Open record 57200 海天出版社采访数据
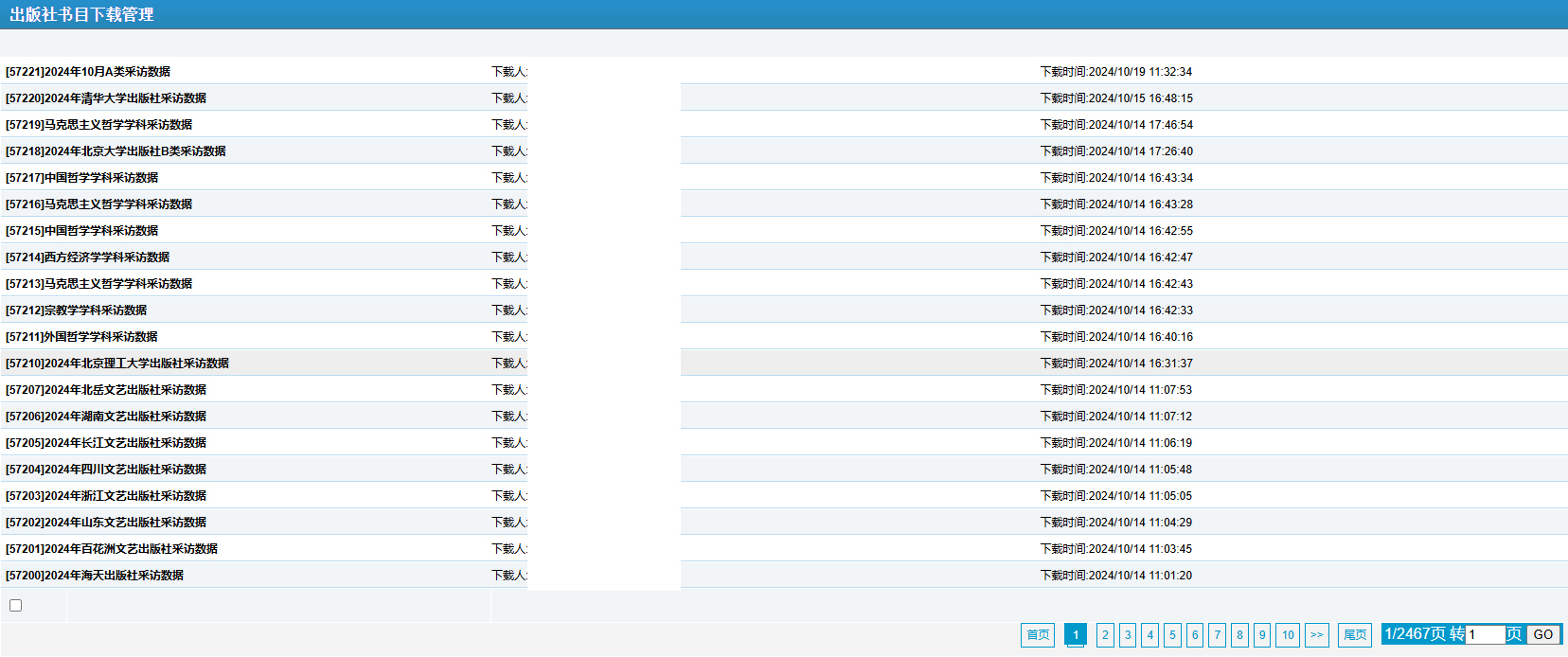Screen dimensions: 1568x657 (95, 576)
